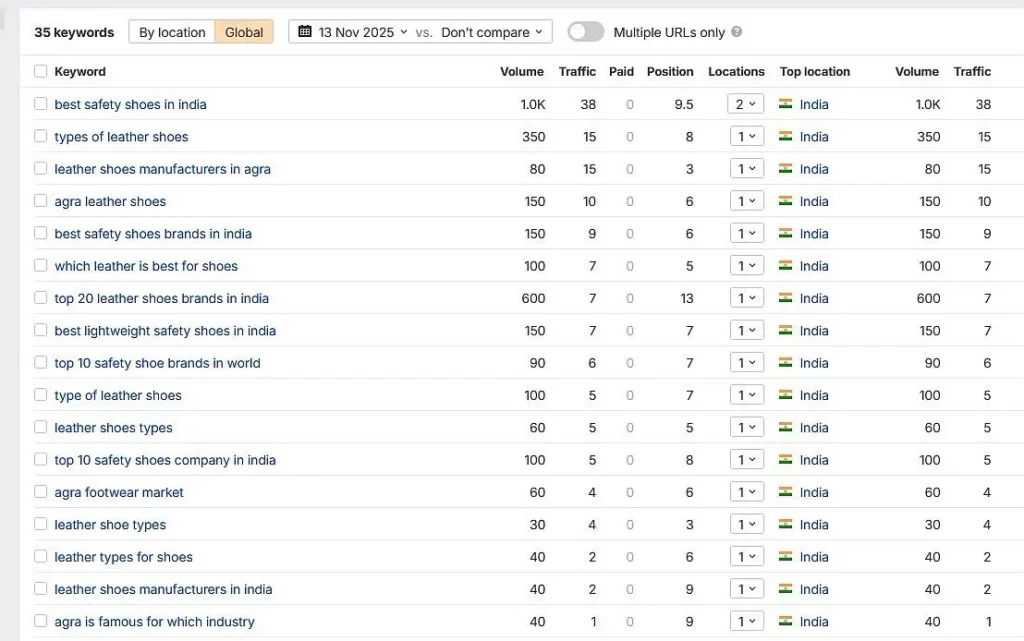Open the keyword leather shoes manufacturers in agra
Screen dimensions: 1024x641
[164, 169]
